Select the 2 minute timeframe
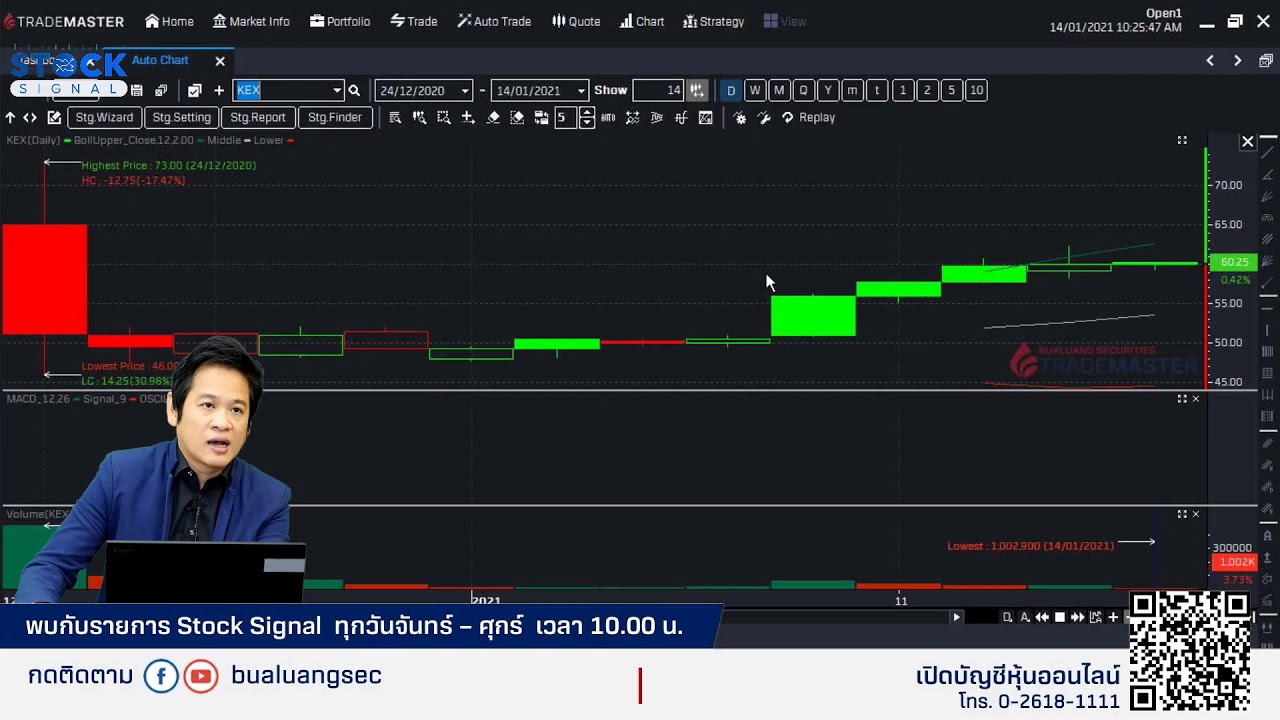 tap(927, 90)
